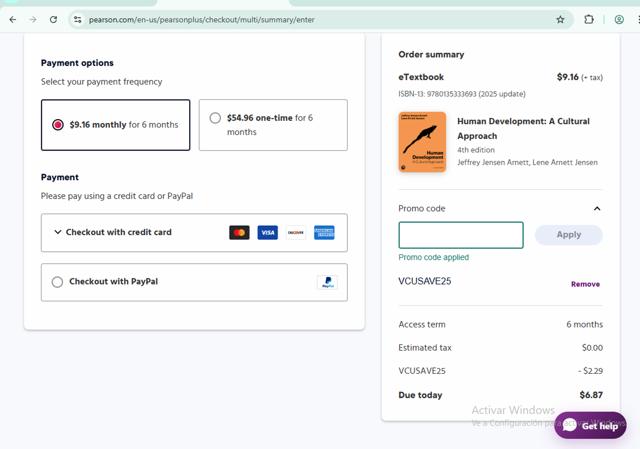Go forward in browser history

(x=33, y=20)
